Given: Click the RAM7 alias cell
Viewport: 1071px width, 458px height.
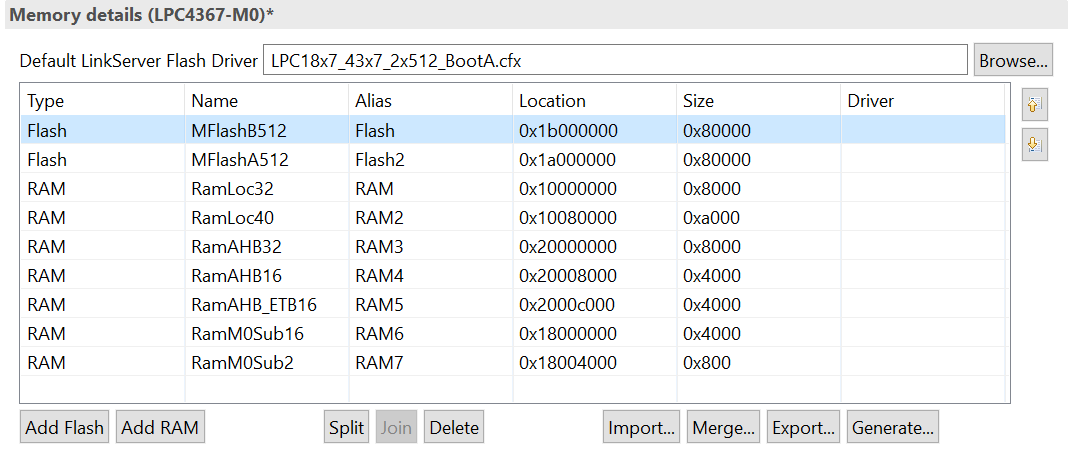Looking at the screenshot, I should [430, 362].
